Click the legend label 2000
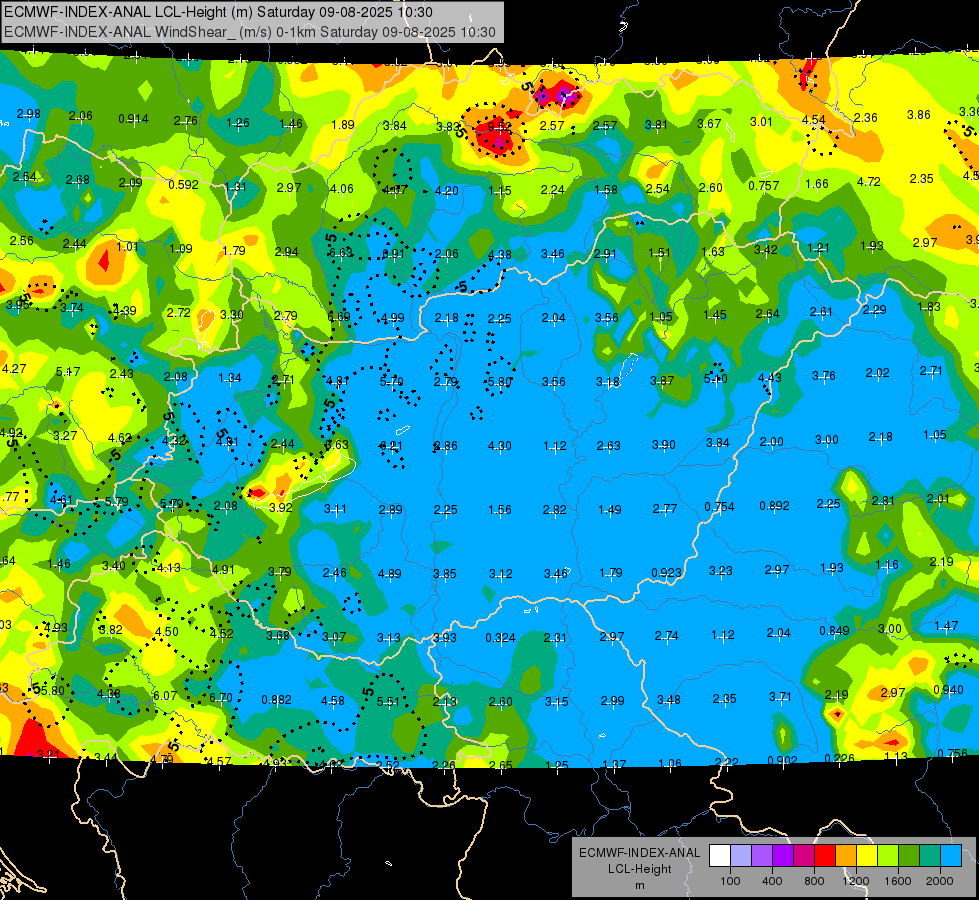The image size is (979, 900). pos(939,881)
